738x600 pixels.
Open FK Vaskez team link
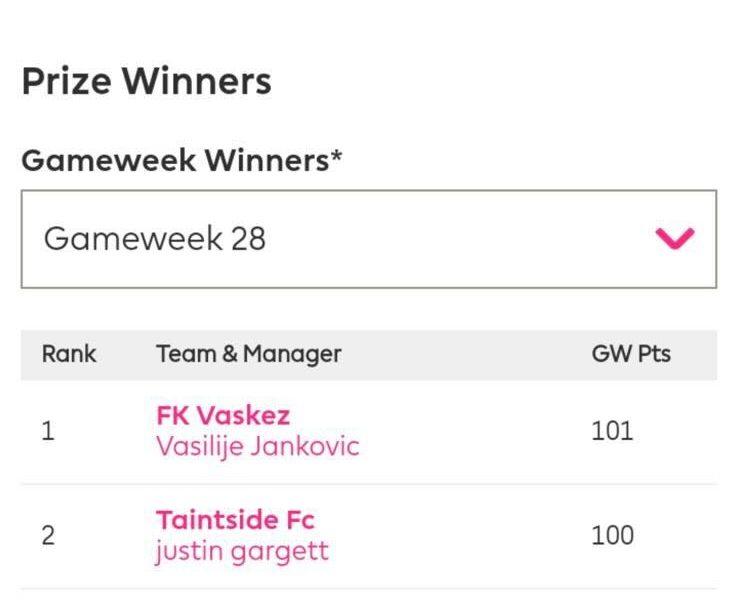(x=223, y=416)
